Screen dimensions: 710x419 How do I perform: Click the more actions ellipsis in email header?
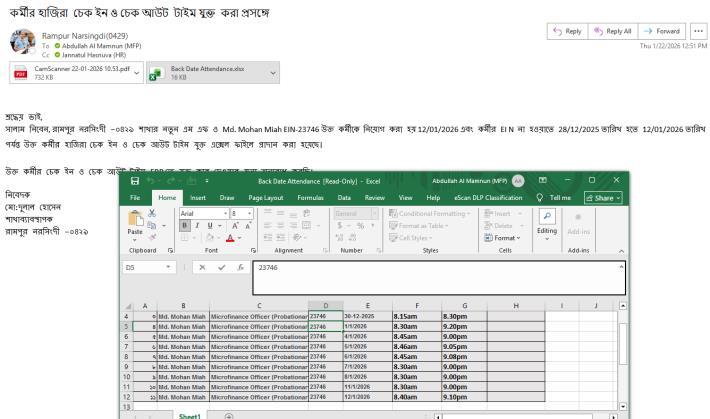pyautogui.click(x=698, y=31)
